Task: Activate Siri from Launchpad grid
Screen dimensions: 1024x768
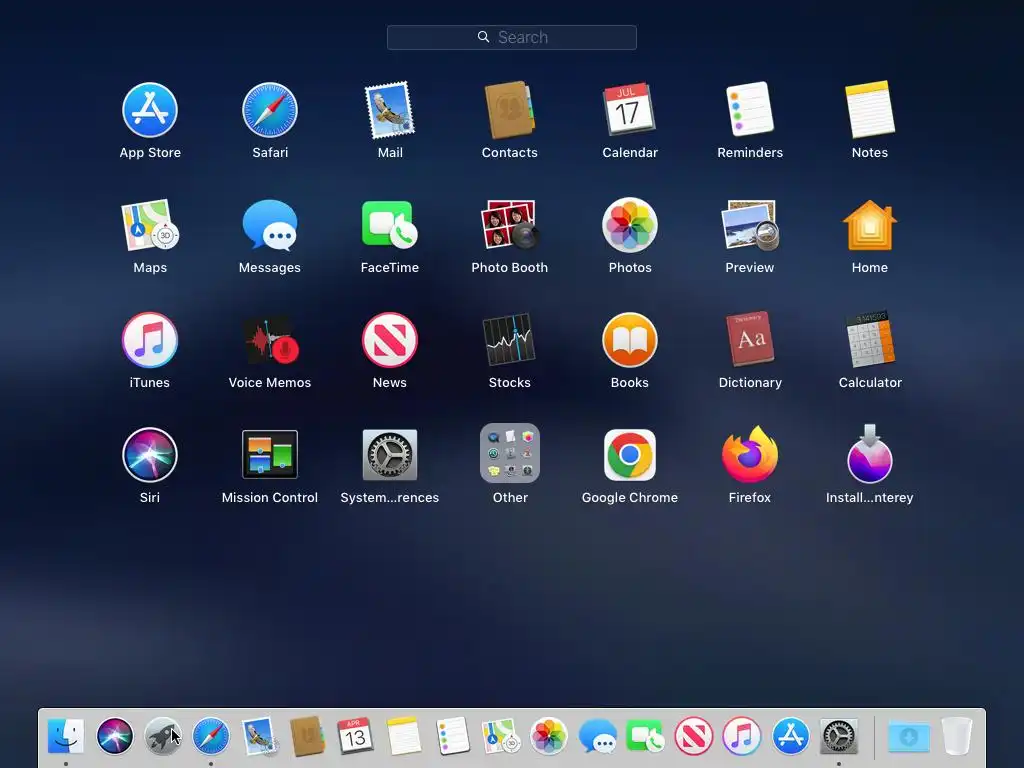Action: coord(150,455)
